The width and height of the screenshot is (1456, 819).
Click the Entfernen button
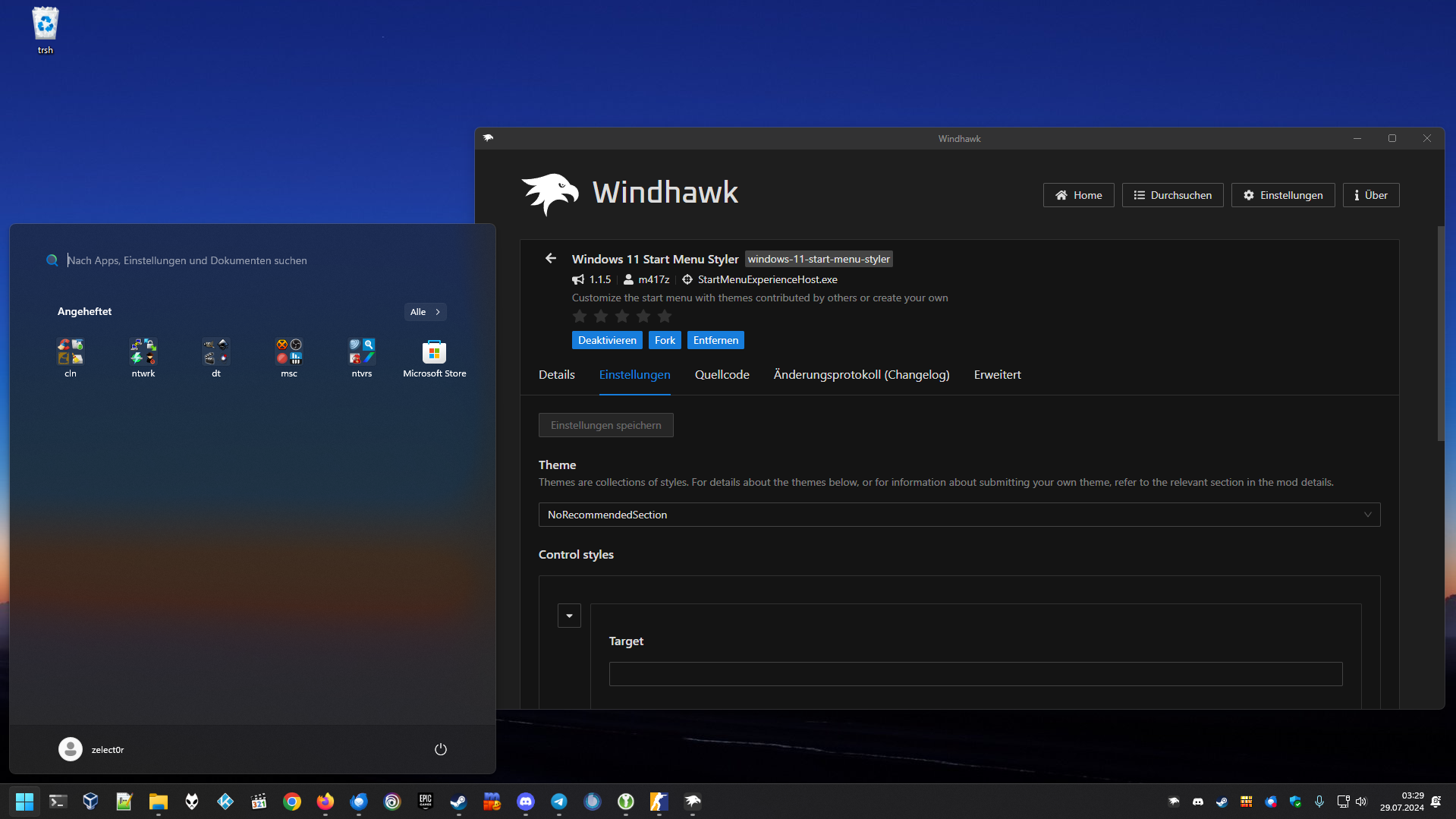(715, 340)
